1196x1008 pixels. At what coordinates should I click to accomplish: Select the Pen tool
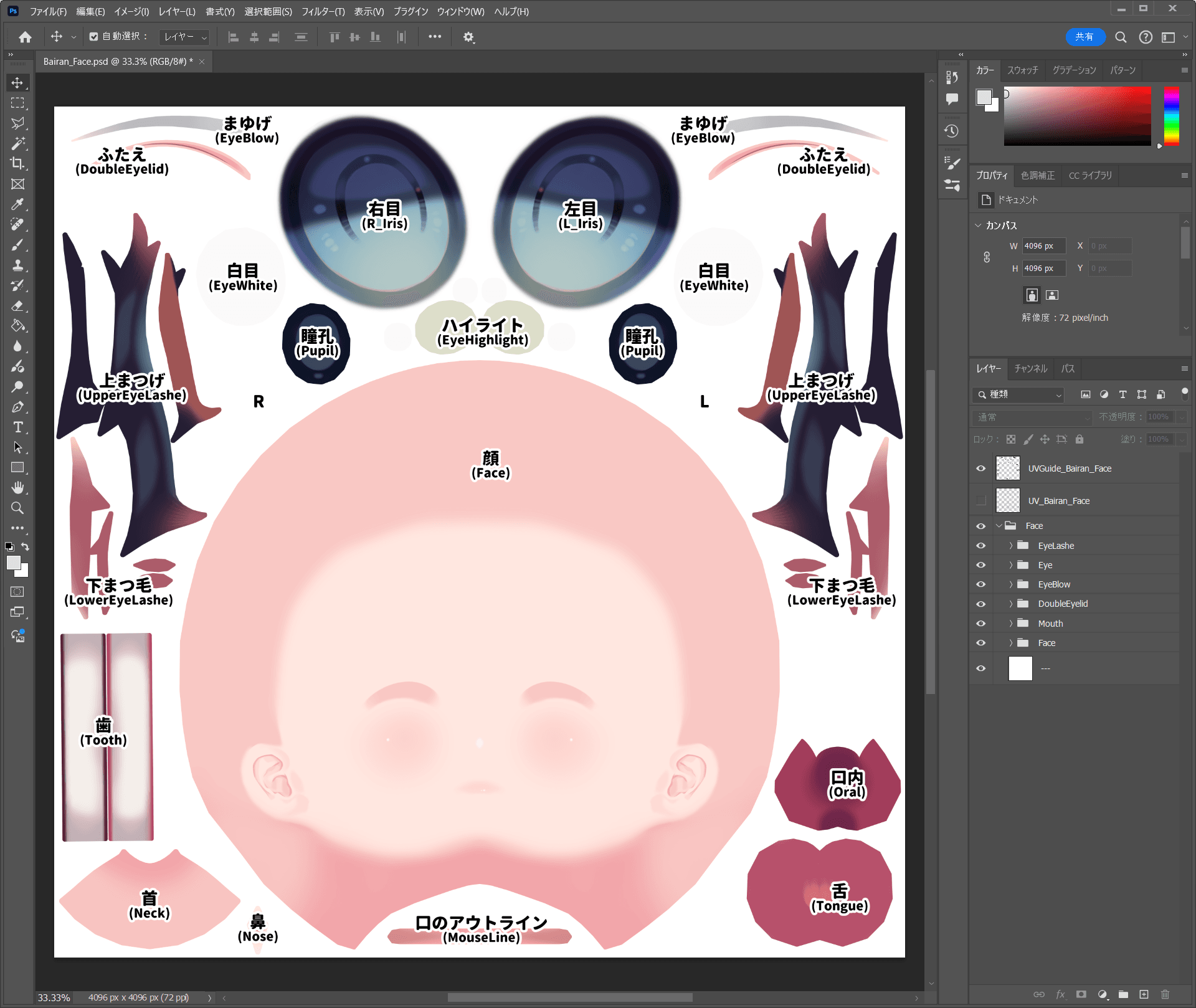coord(17,407)
